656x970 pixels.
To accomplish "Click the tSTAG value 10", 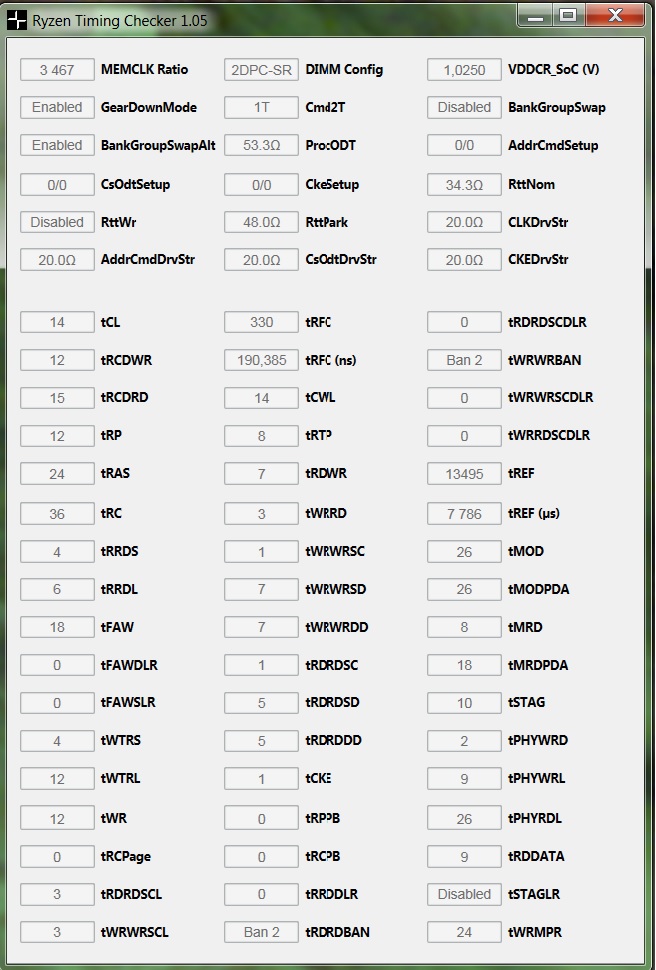I will (464, 703).
